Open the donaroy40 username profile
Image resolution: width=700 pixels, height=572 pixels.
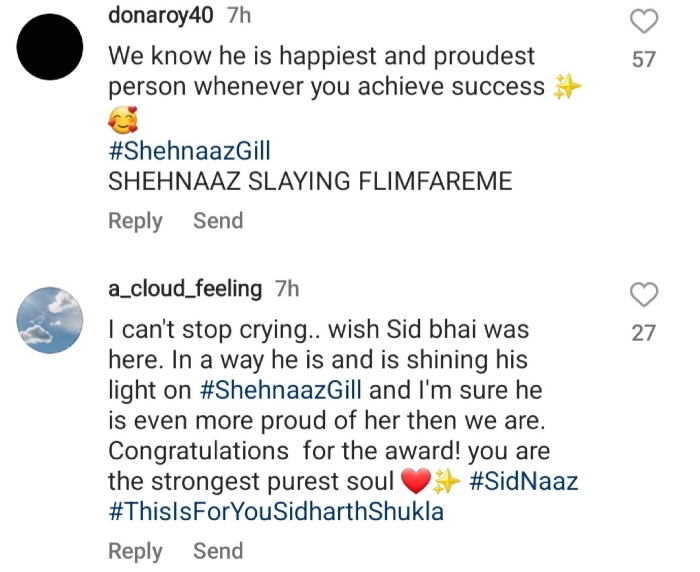161,16
